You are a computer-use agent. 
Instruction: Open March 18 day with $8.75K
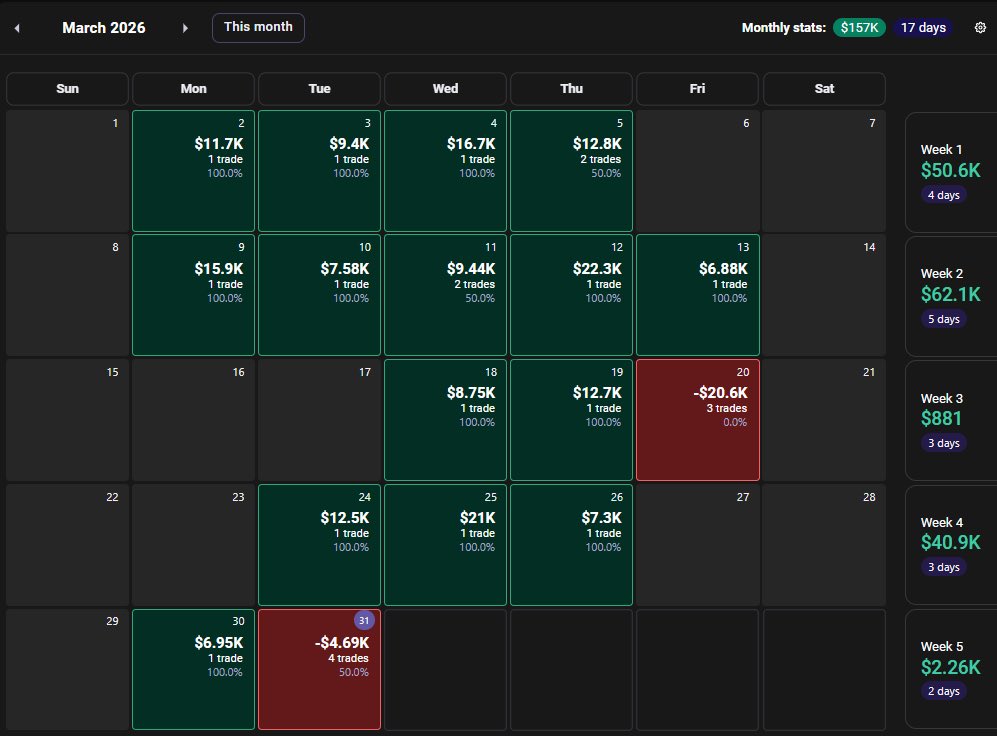(x=445, y=420)
